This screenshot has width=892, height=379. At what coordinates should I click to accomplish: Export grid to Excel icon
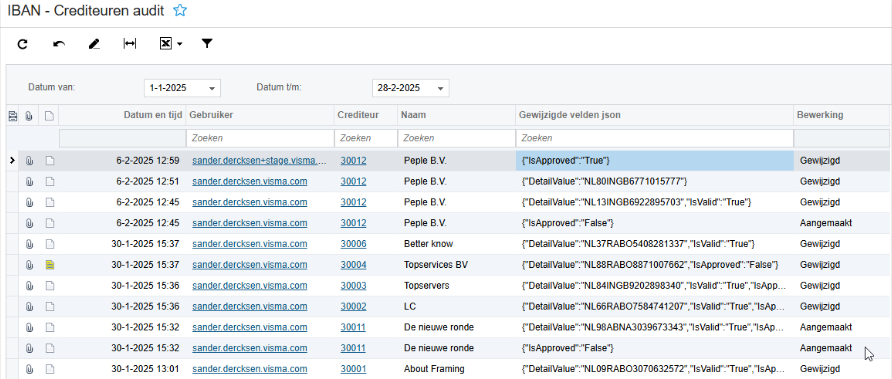click(x=166, y=44)
